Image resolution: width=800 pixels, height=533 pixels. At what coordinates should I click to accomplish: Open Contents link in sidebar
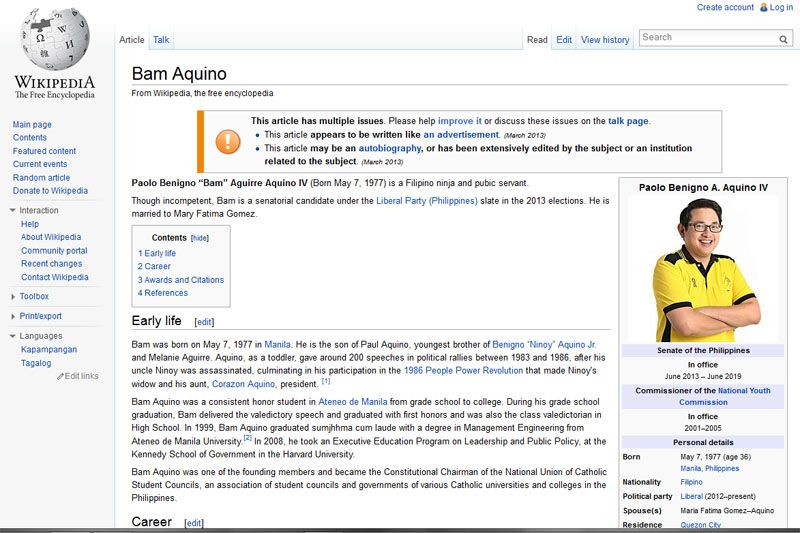click(x=30, y=138)
